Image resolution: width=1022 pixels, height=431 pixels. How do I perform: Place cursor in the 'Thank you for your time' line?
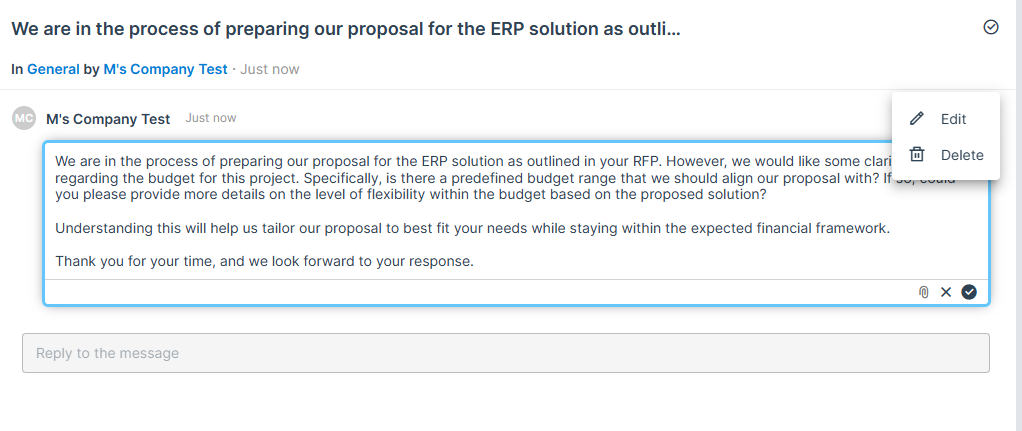(x=264, y=261)
